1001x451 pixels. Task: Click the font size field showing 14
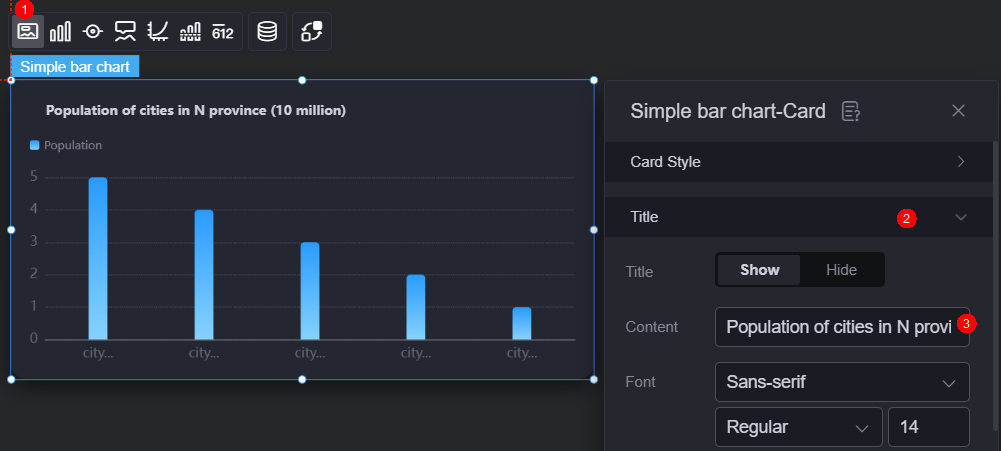pyautogui.click(x=929, y=427)
